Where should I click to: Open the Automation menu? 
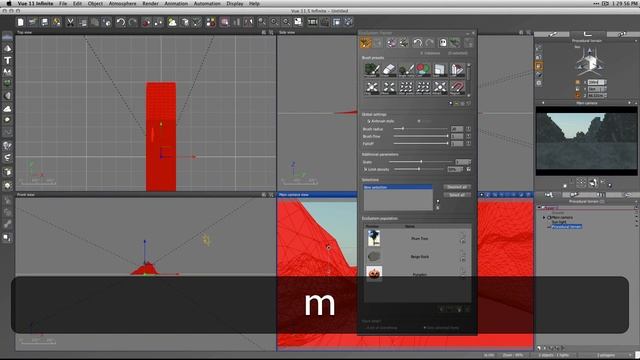[x=207, y=3]
